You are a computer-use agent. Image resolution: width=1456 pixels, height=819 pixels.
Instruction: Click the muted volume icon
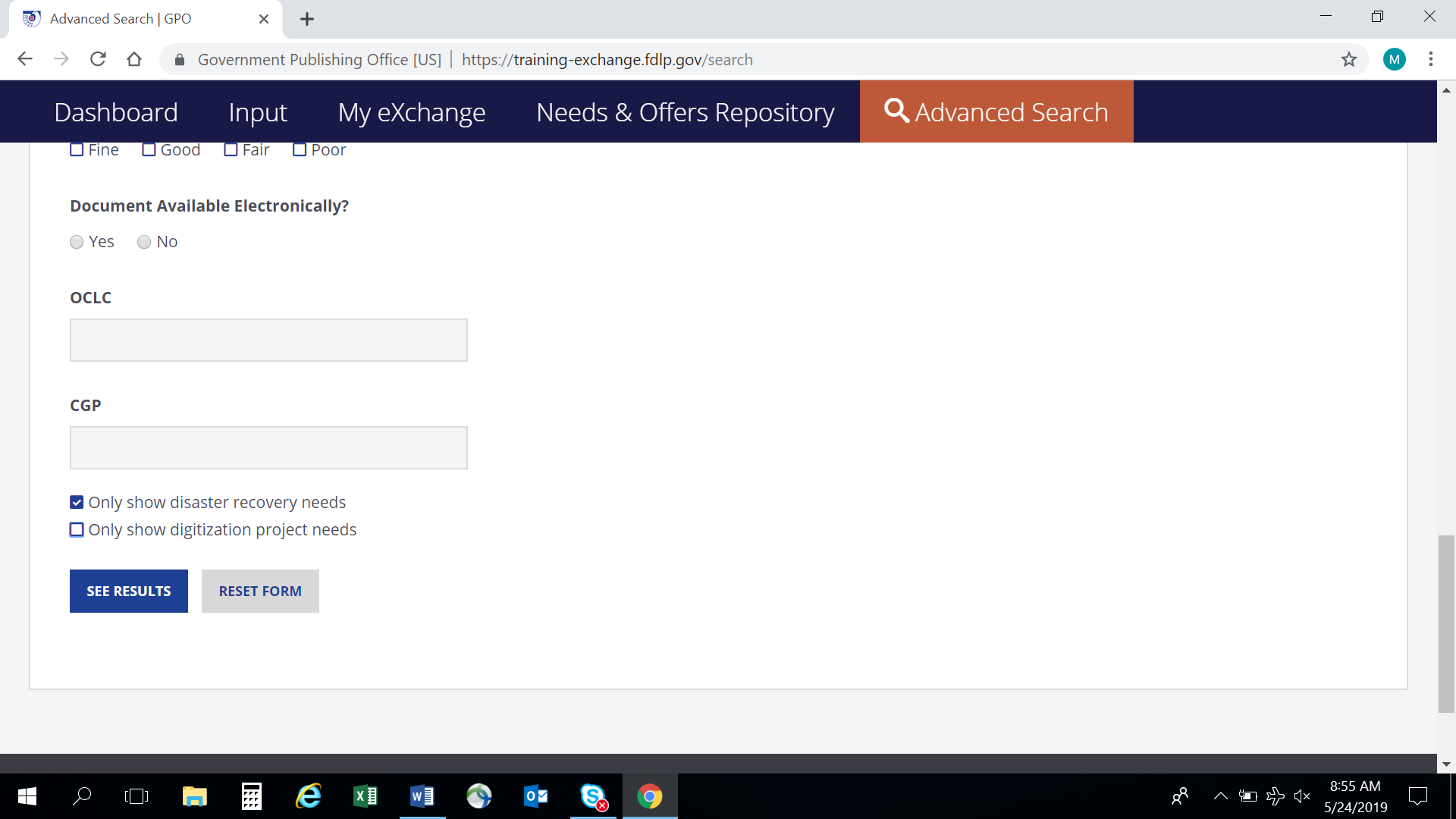(x=1302, y=796)
